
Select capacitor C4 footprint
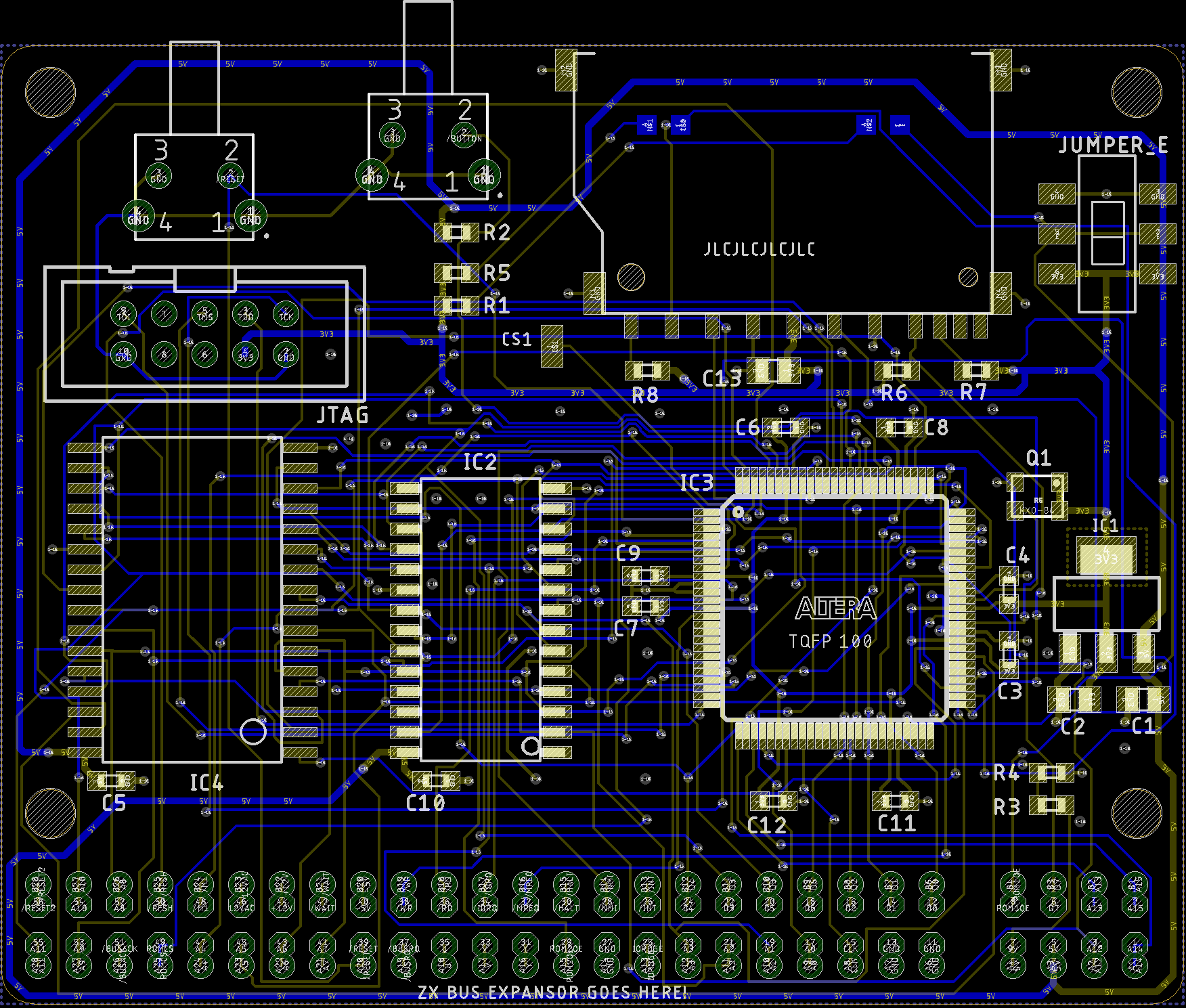pyautogui.click(x=1009, y=590)
